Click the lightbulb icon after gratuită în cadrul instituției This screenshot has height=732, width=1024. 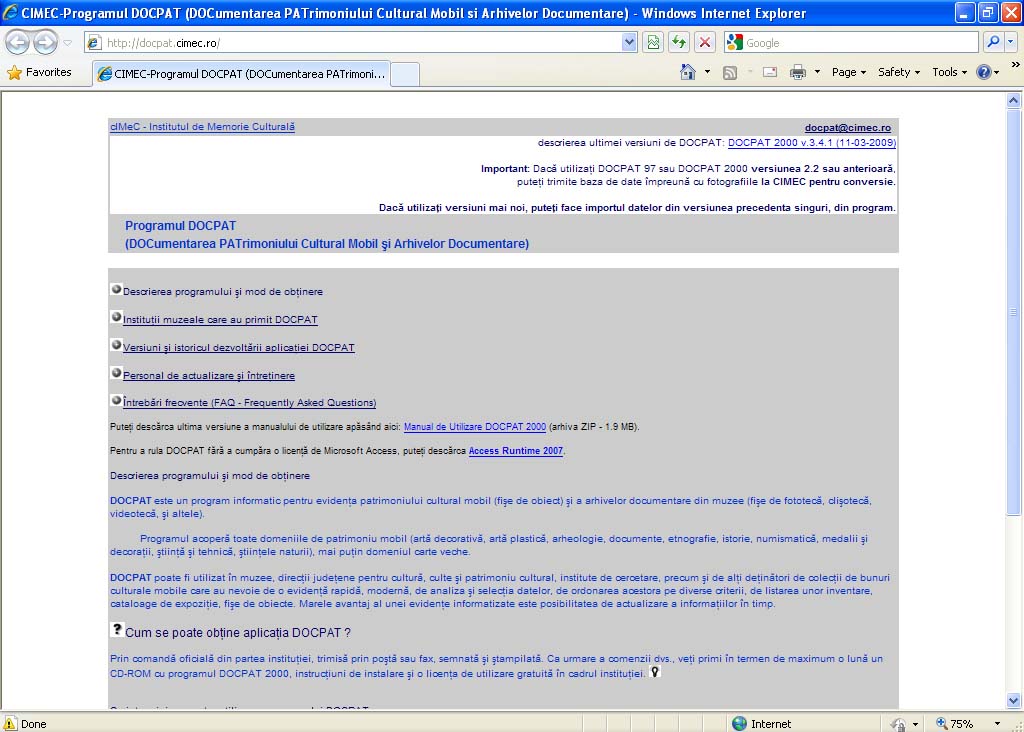click(654, 672)
